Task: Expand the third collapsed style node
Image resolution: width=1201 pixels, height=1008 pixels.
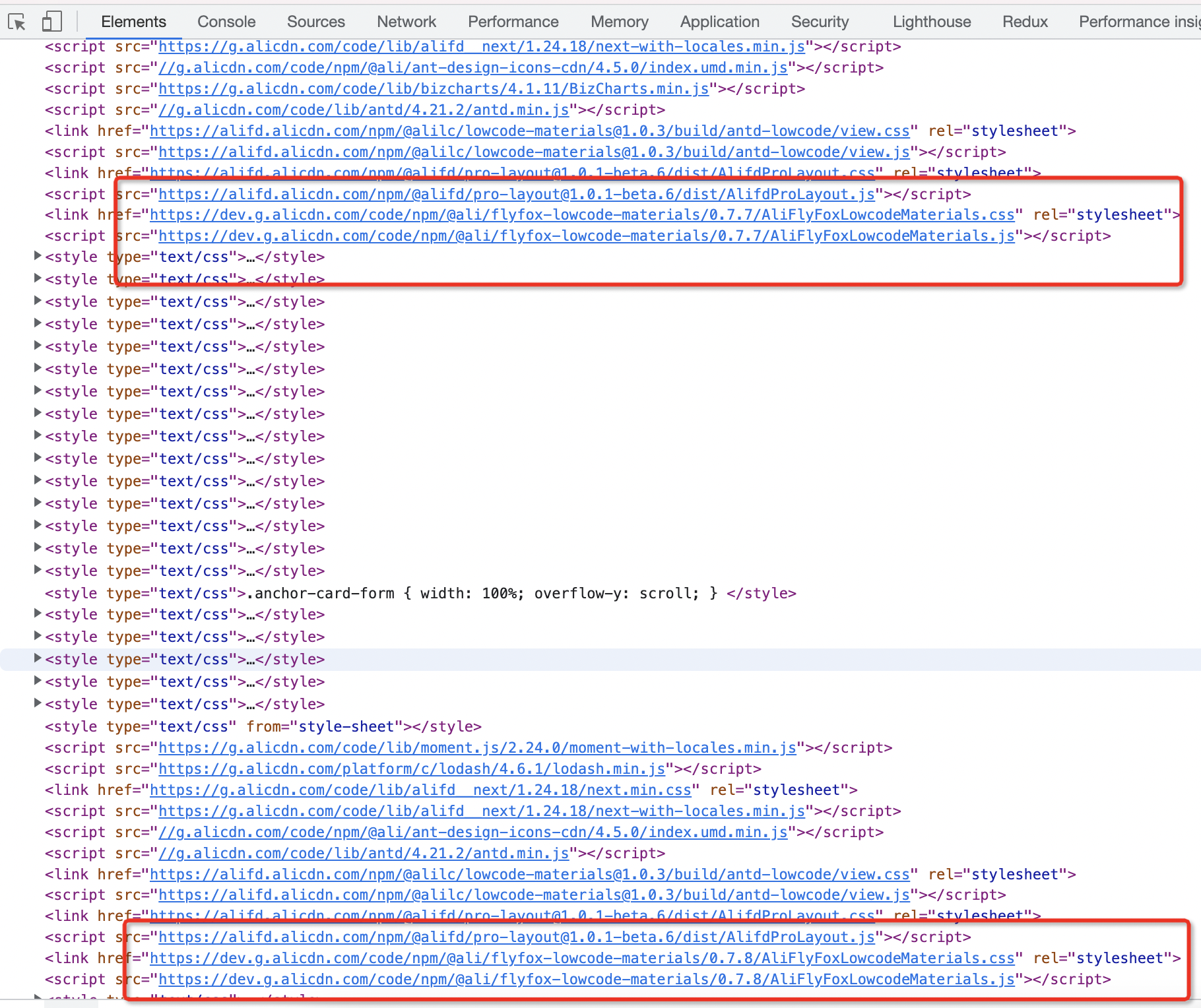Action: (38, 301)
